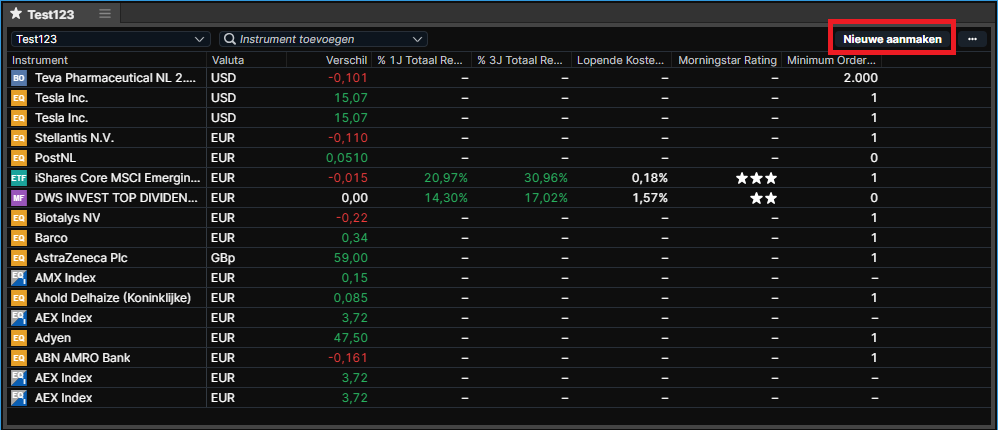Screen dimensions: 998x430
Task: Click the 0,18% ongoing costs value
Action: pyautogui.click(x=650, y=178)
